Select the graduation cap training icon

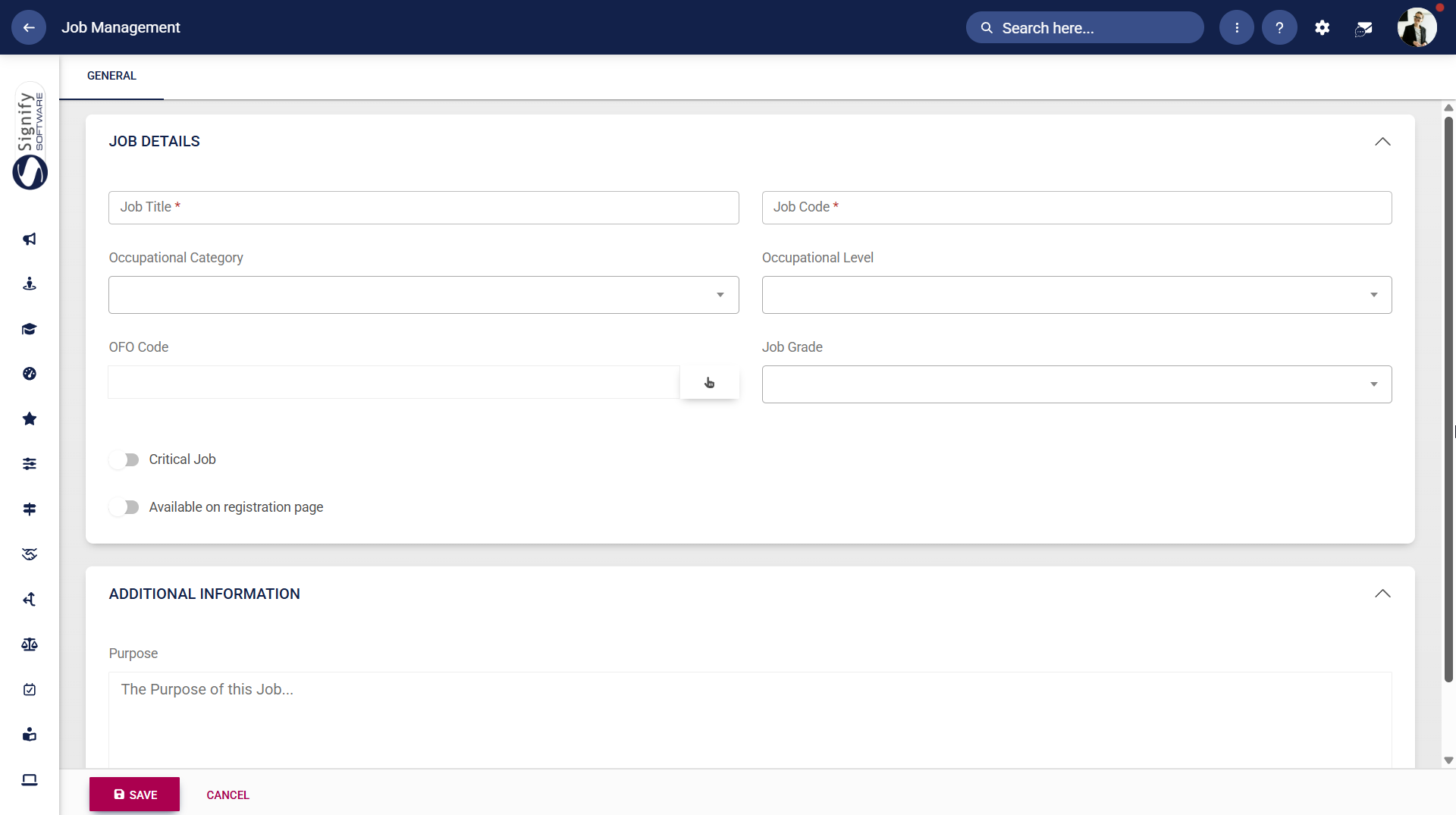[29, 329]
